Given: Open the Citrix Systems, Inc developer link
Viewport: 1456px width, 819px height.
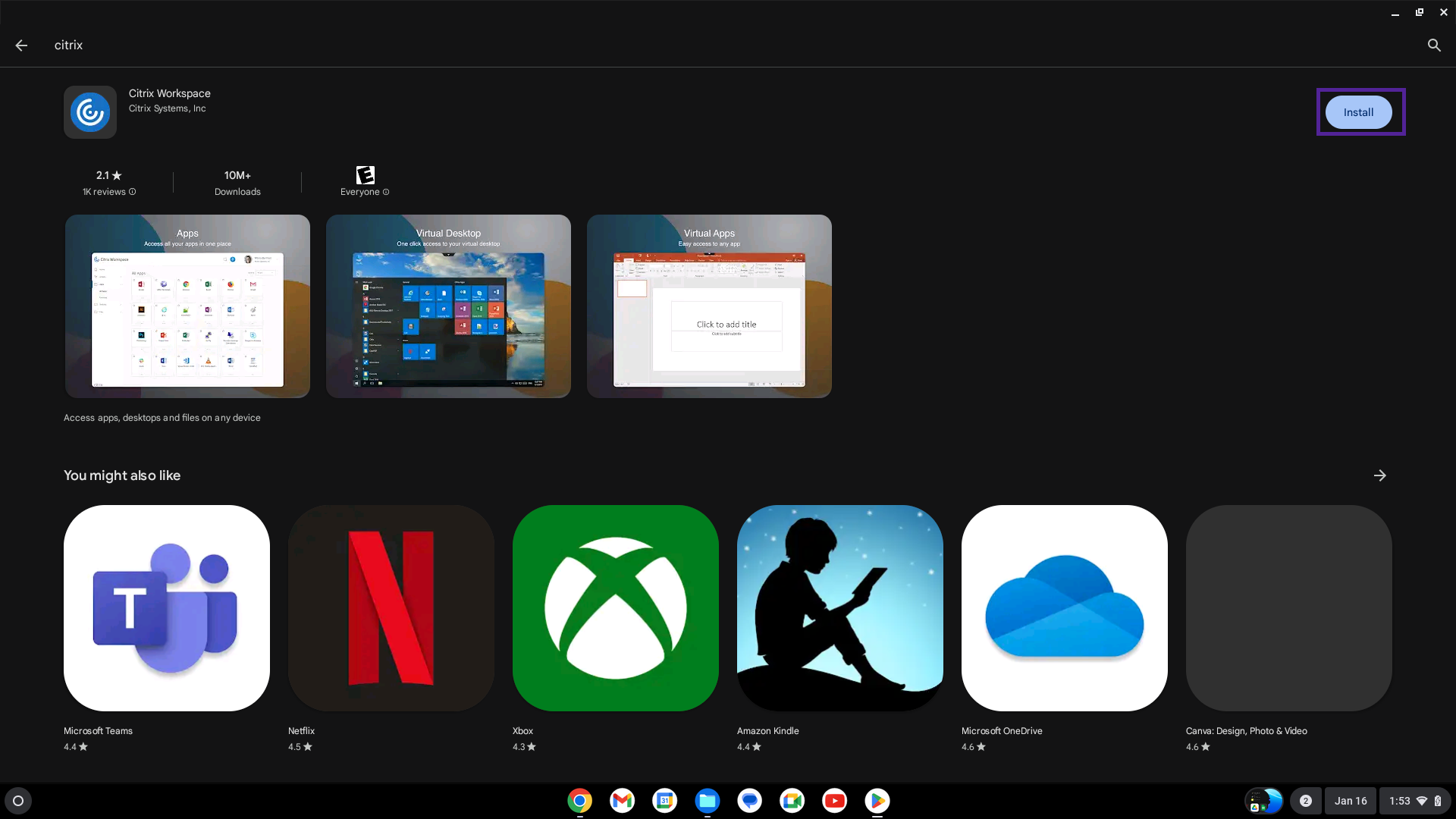Looking at the screenshot, I should tap(167, 108).
